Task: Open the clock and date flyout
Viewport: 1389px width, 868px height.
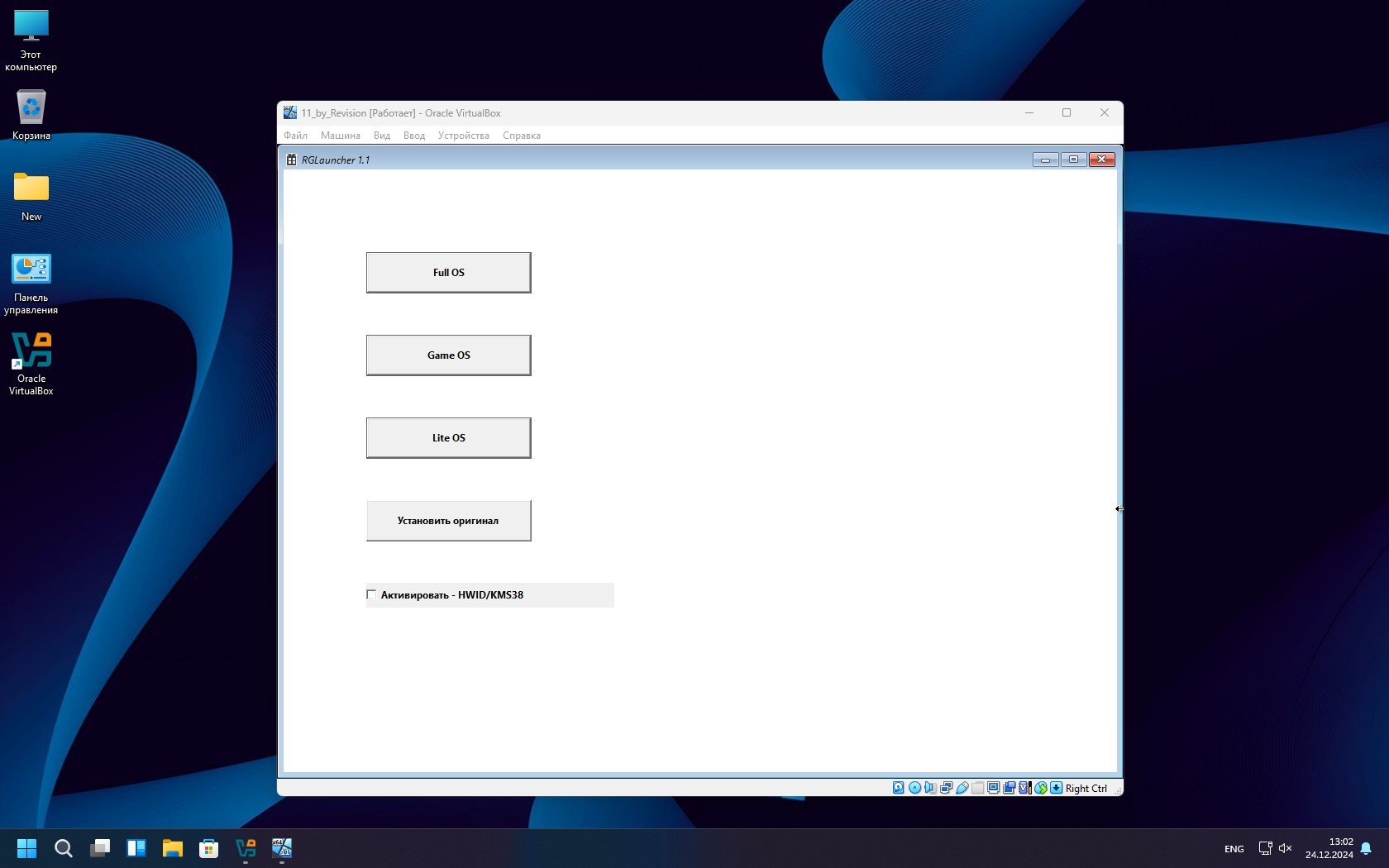Action: (x=1329, y=848)
